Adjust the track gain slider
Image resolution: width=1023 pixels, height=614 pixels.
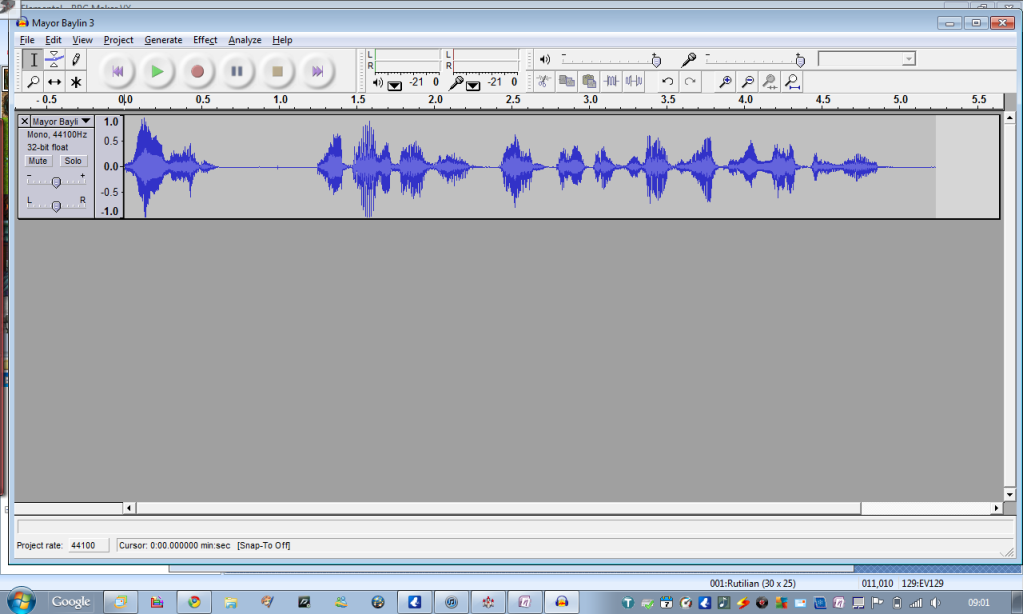[56, 181]
